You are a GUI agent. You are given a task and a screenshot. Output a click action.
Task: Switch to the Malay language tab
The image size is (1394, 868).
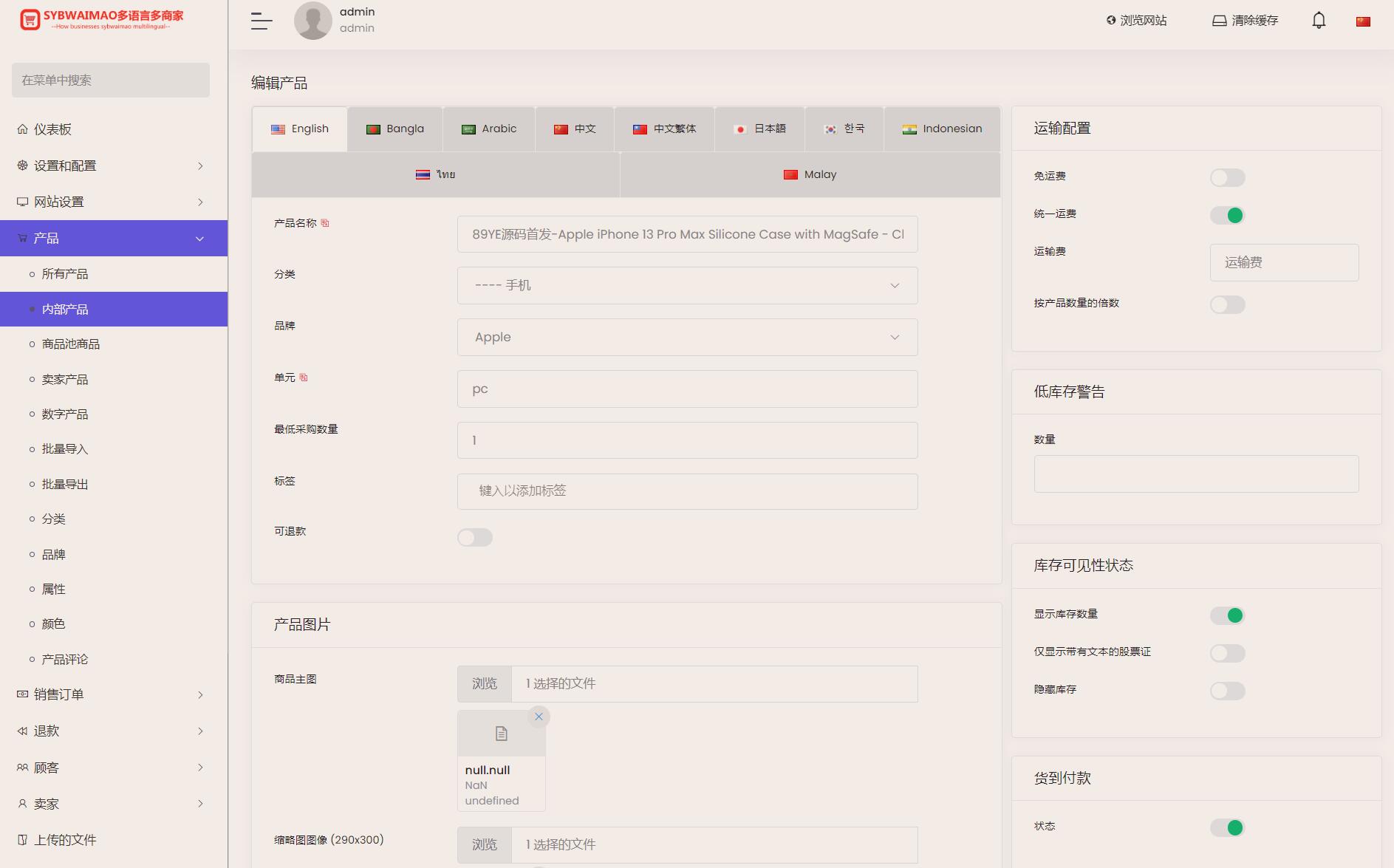[x=810, y=175]
